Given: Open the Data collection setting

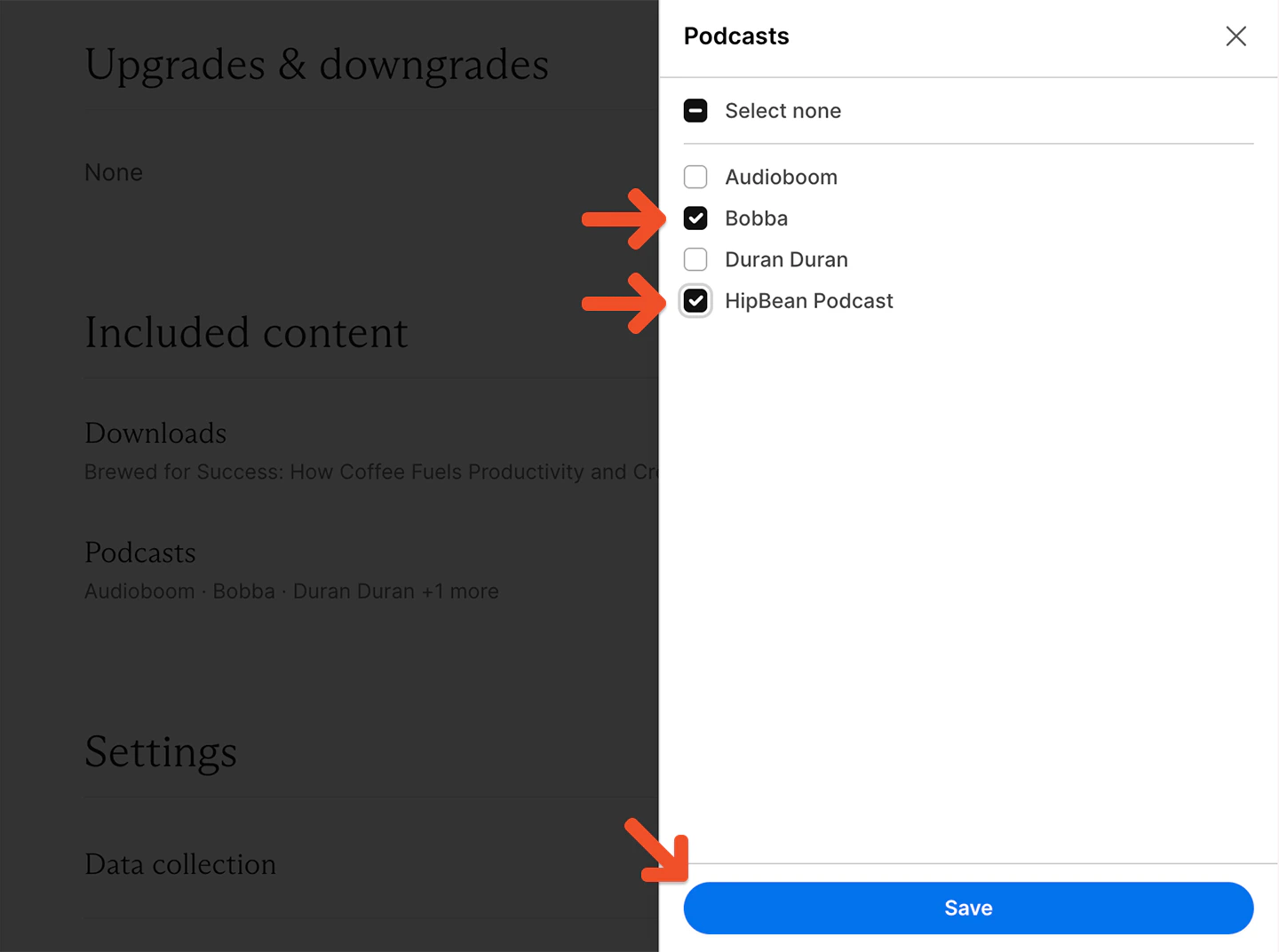Looking at the screenshot, I should pyautogui.click(x=180, y=864).
